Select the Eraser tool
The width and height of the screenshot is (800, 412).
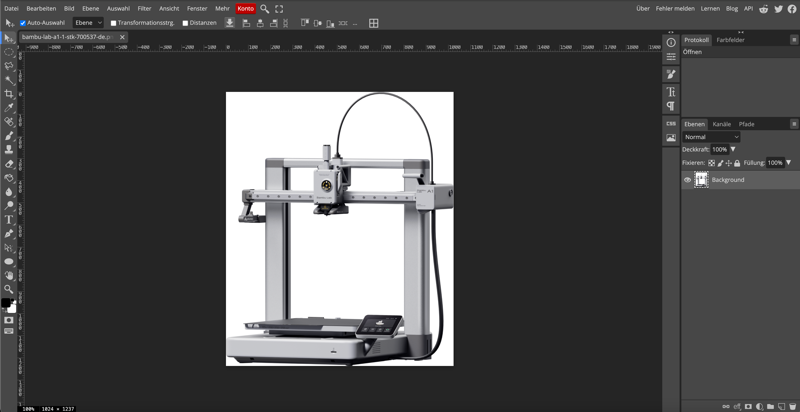[x=9, y=164]
